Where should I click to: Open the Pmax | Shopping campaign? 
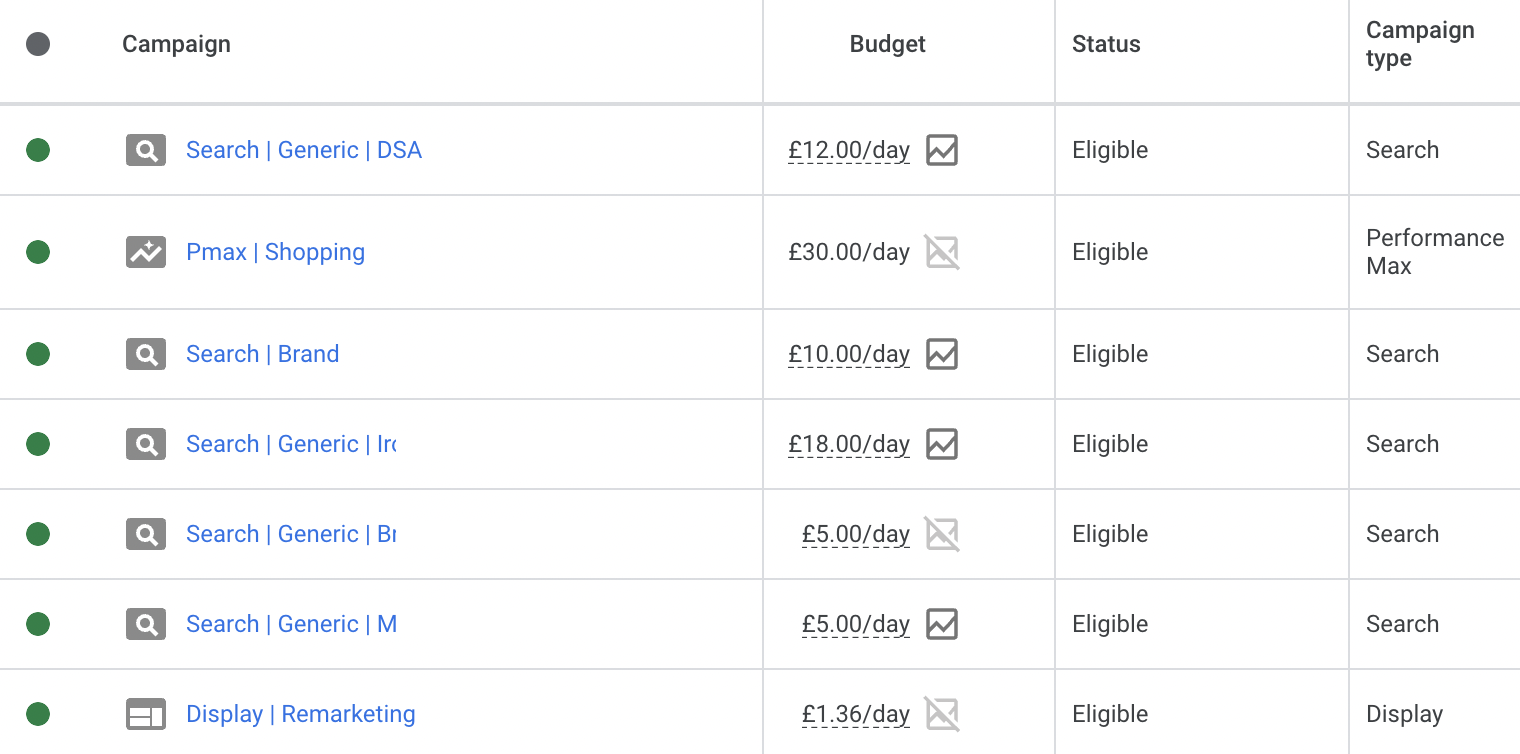(x=275, y=252)
